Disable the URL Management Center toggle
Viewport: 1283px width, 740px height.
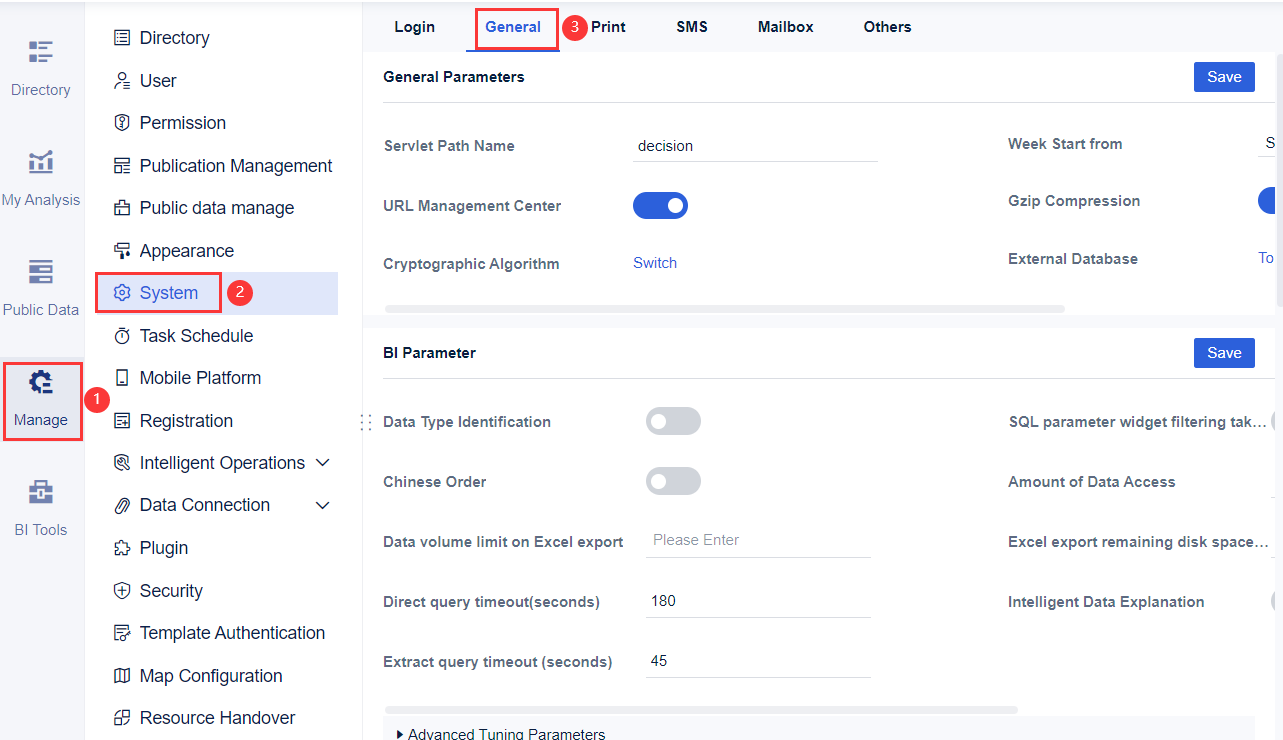coord(660,206)
